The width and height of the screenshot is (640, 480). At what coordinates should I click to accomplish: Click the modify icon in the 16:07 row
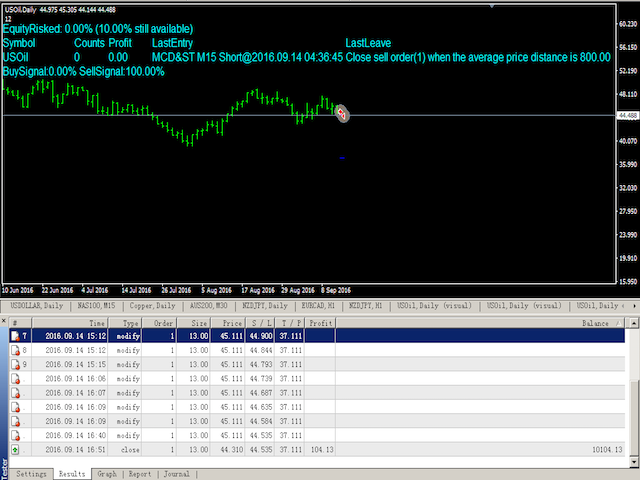15,394
